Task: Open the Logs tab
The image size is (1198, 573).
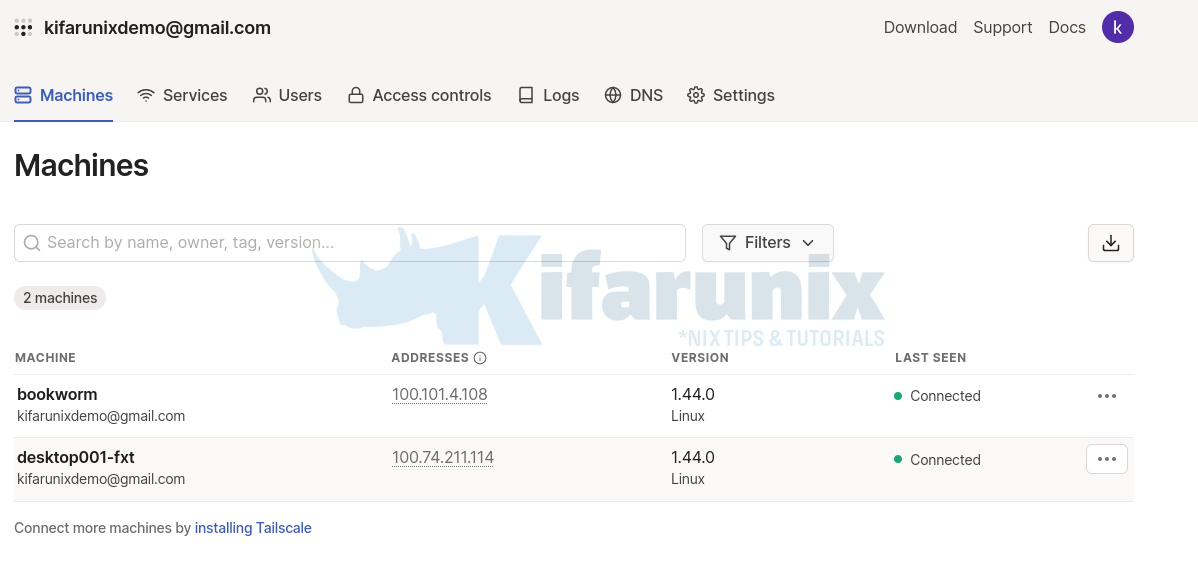Action: [x=548, y=96]
